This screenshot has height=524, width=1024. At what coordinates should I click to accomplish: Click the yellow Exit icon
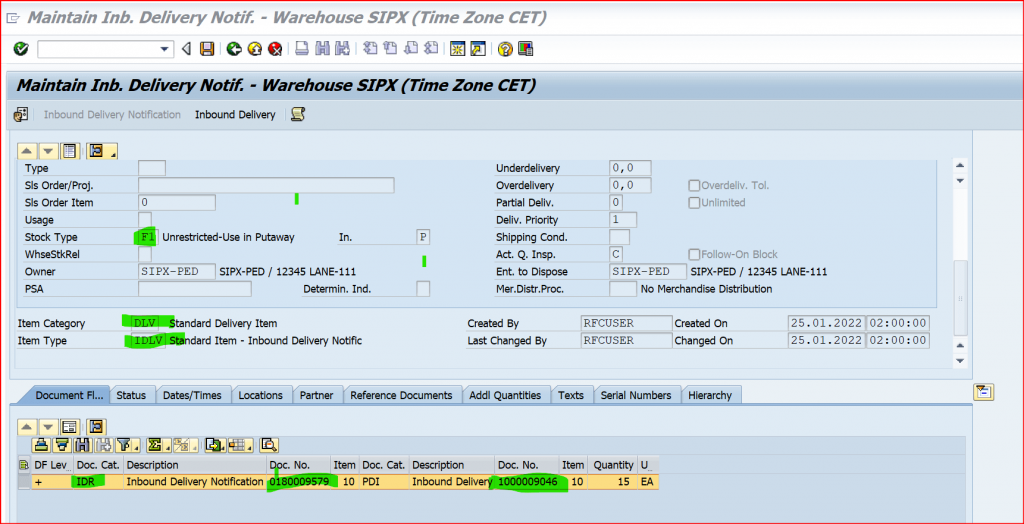coord(255,49)
